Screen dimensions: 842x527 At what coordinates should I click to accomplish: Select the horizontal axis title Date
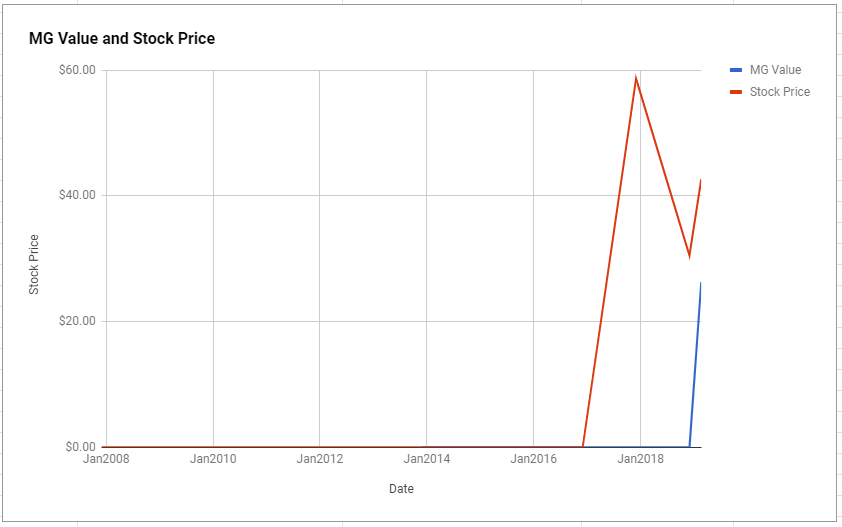(401, 489)
